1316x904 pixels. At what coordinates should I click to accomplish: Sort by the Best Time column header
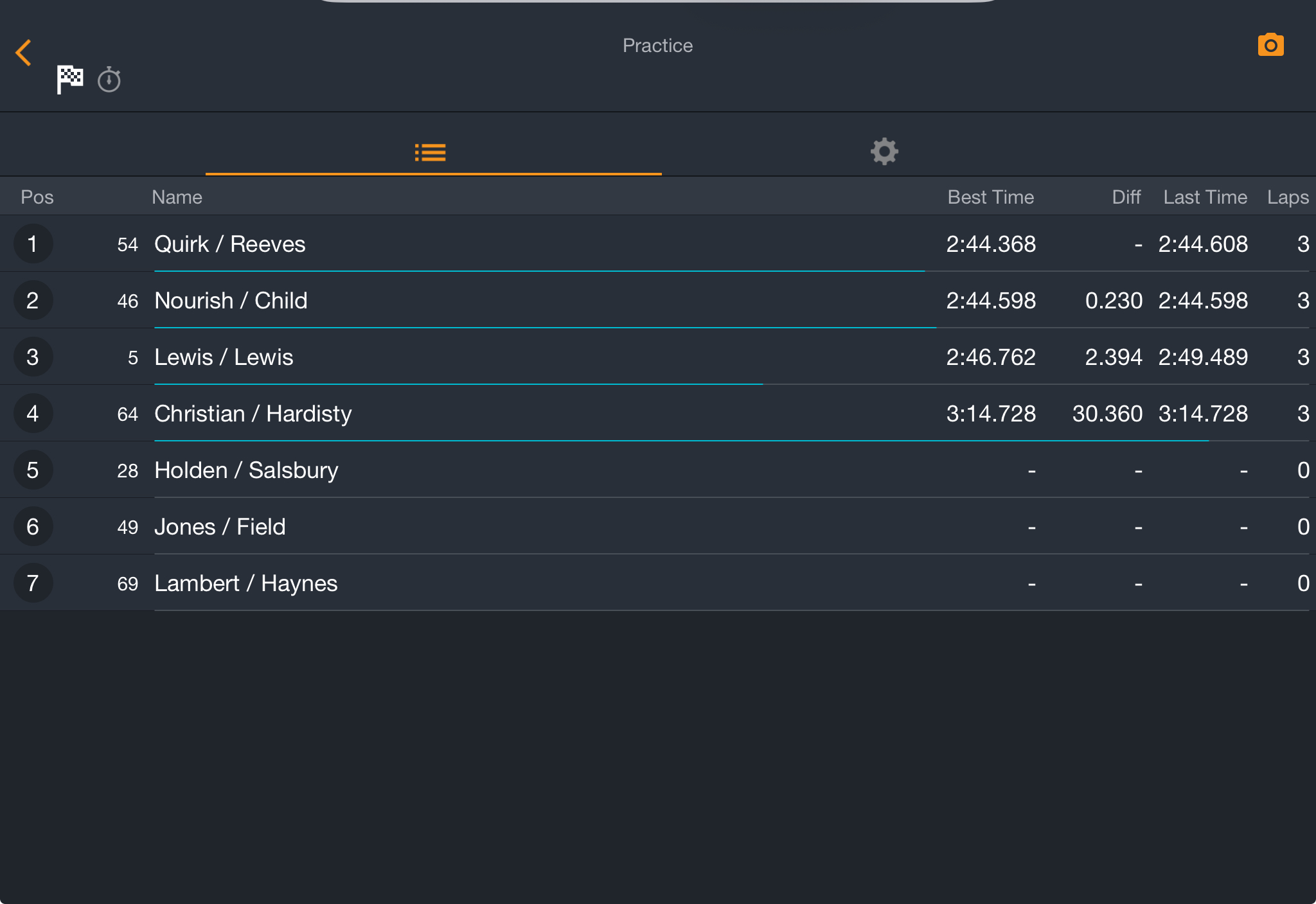990,197
